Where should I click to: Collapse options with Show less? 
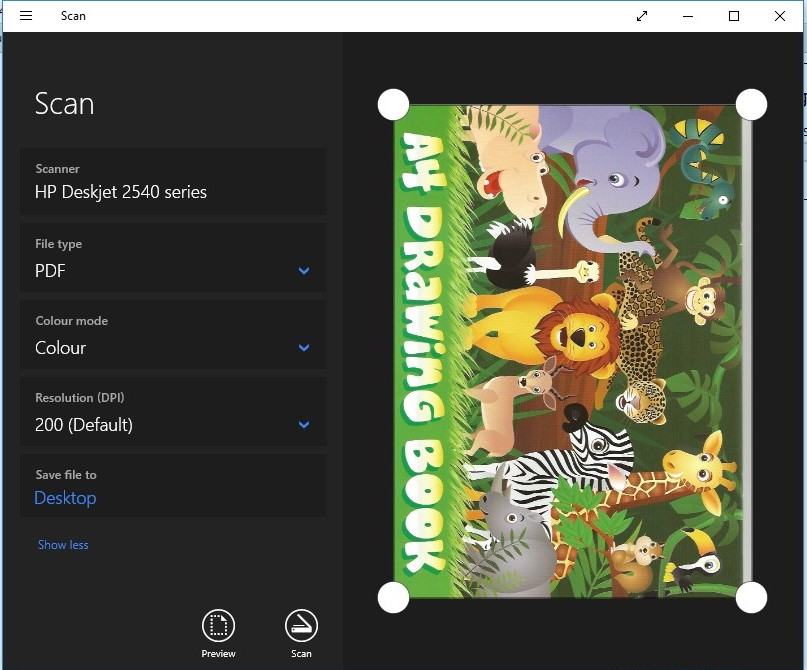63,545
